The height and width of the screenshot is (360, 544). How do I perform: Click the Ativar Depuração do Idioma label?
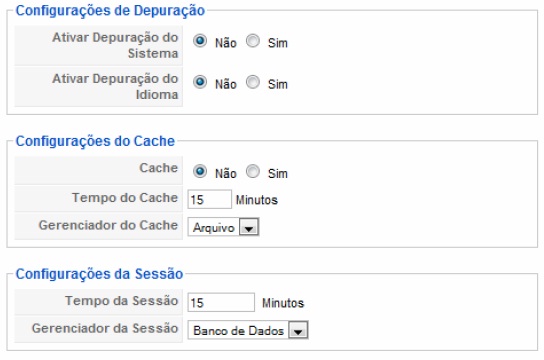click(x=115, y=87)
